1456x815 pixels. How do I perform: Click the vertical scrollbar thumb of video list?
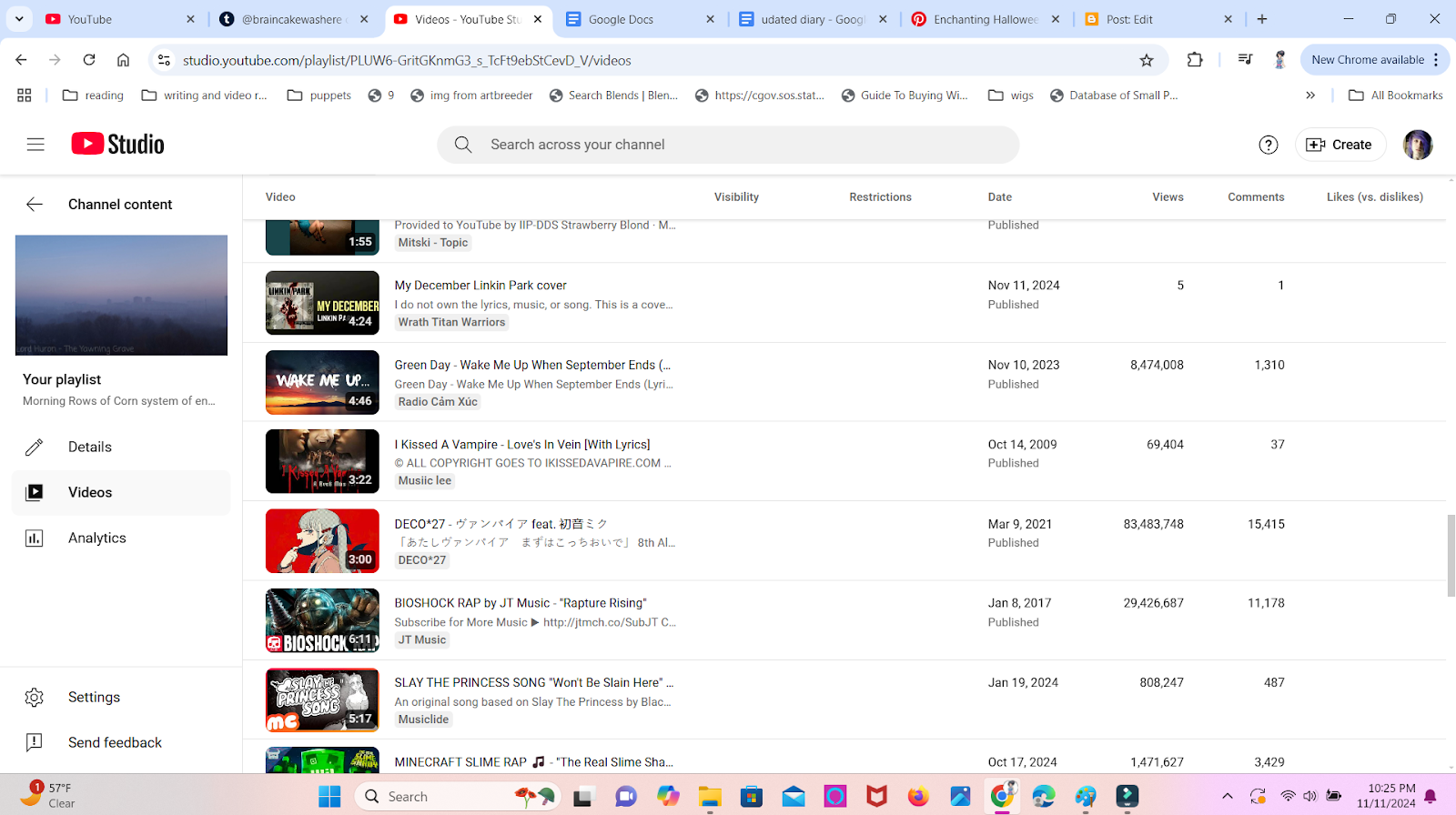(1451, 555)
